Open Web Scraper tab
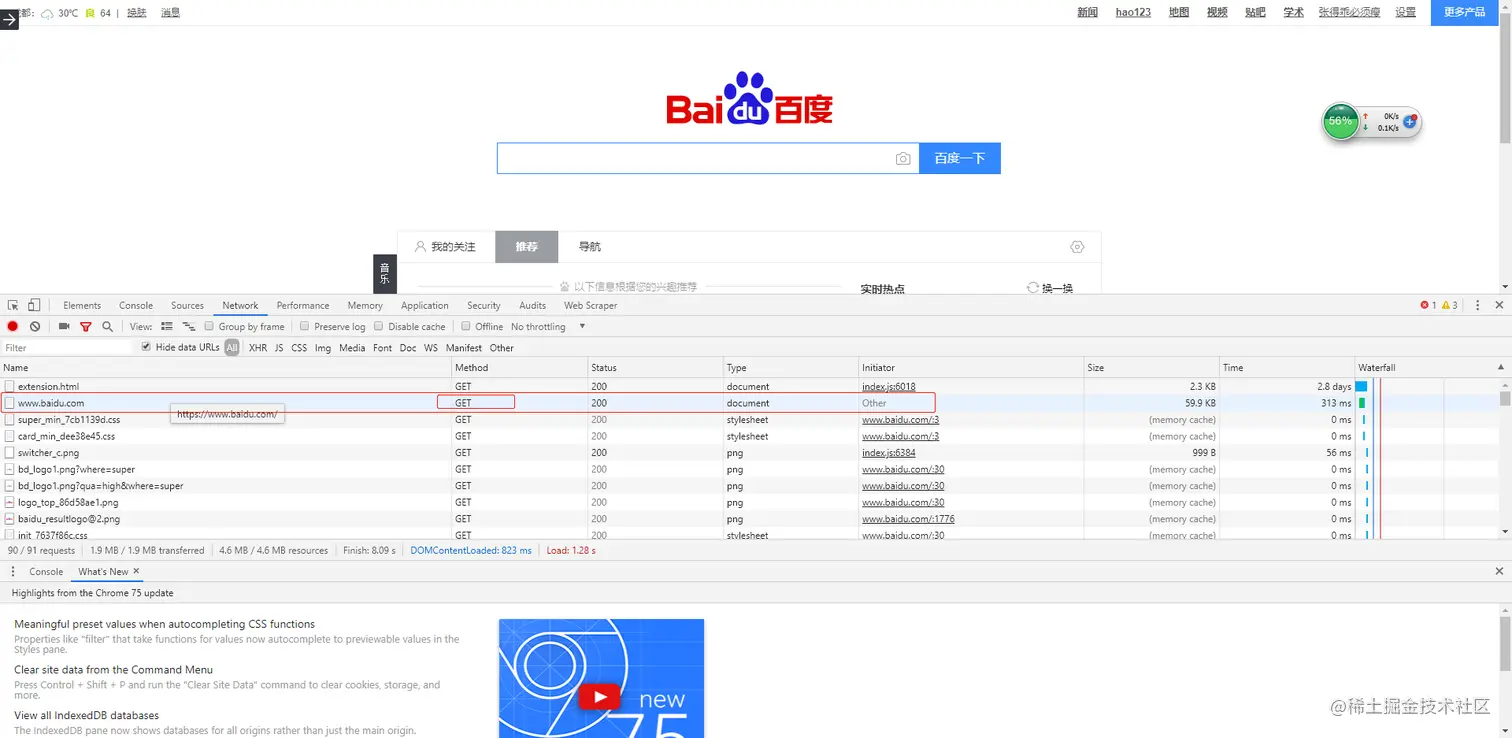1512x738 pixels. [x=590, y=305]
